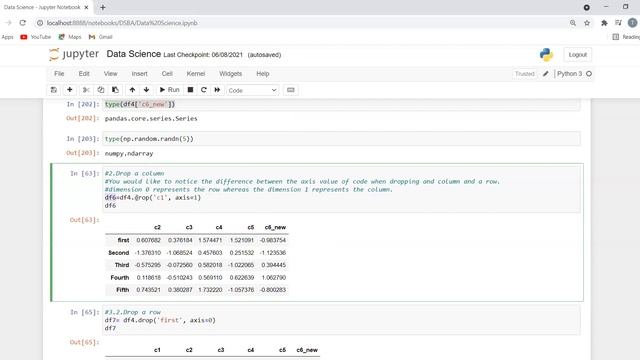
Task: Click the Logout button
Action: (x=578, y=55)
